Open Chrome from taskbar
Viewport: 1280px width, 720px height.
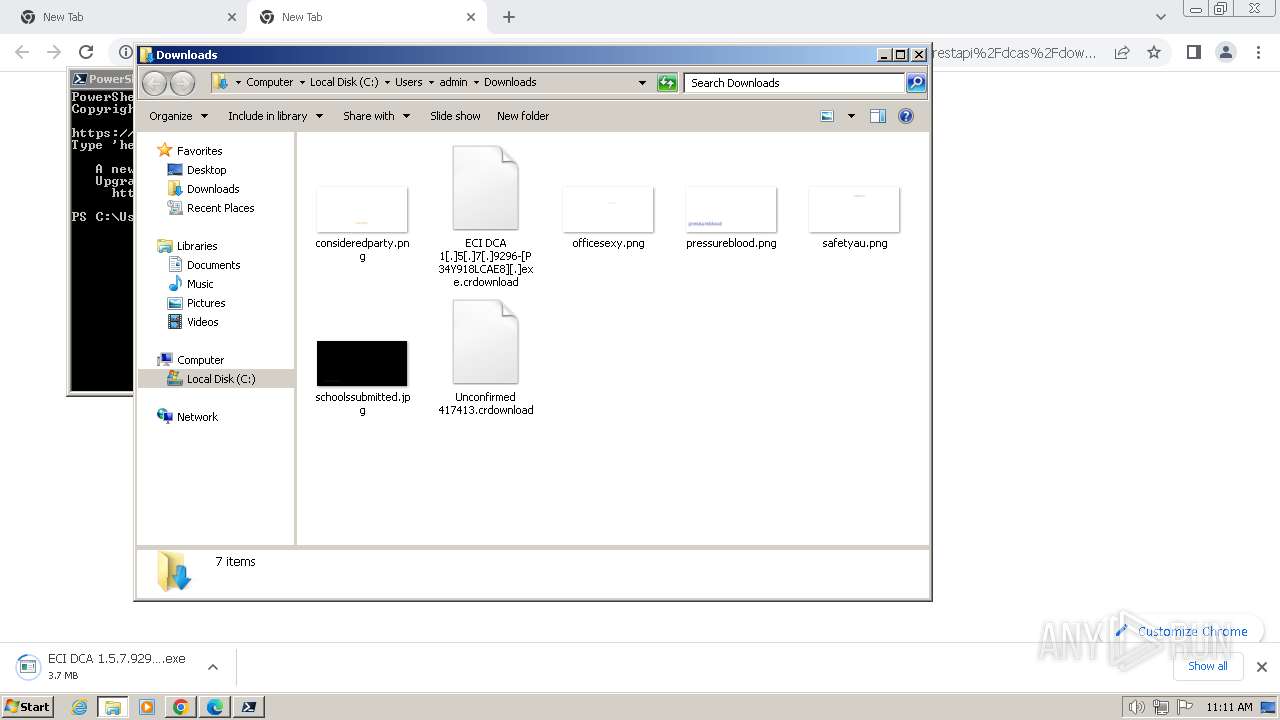181,707
